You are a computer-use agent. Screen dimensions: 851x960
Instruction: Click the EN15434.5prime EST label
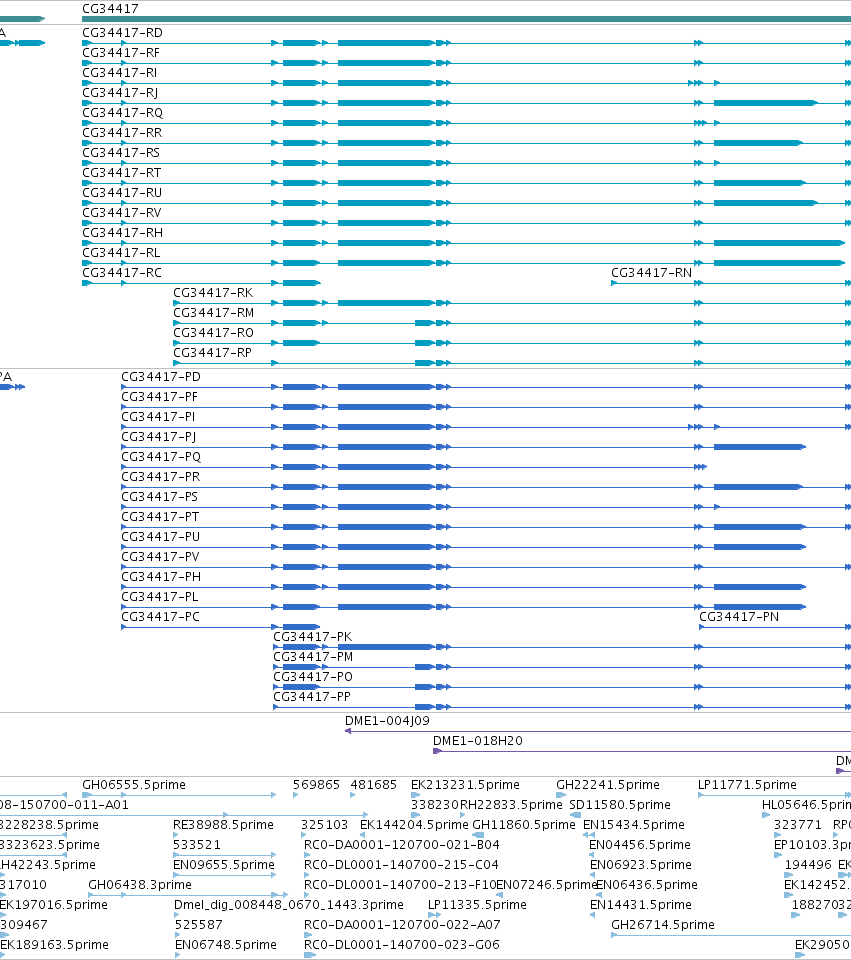[634, 825]
